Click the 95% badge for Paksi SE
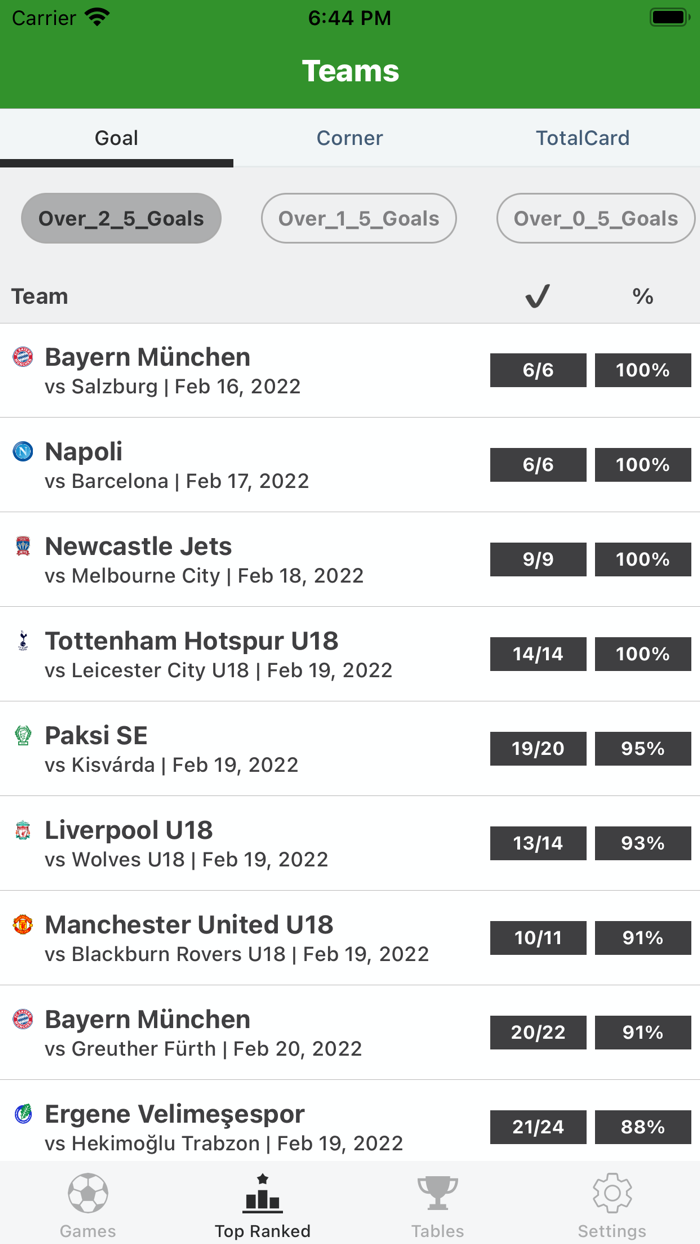The height and width of the screenshot is (1244, 700). tap(643, 748)
